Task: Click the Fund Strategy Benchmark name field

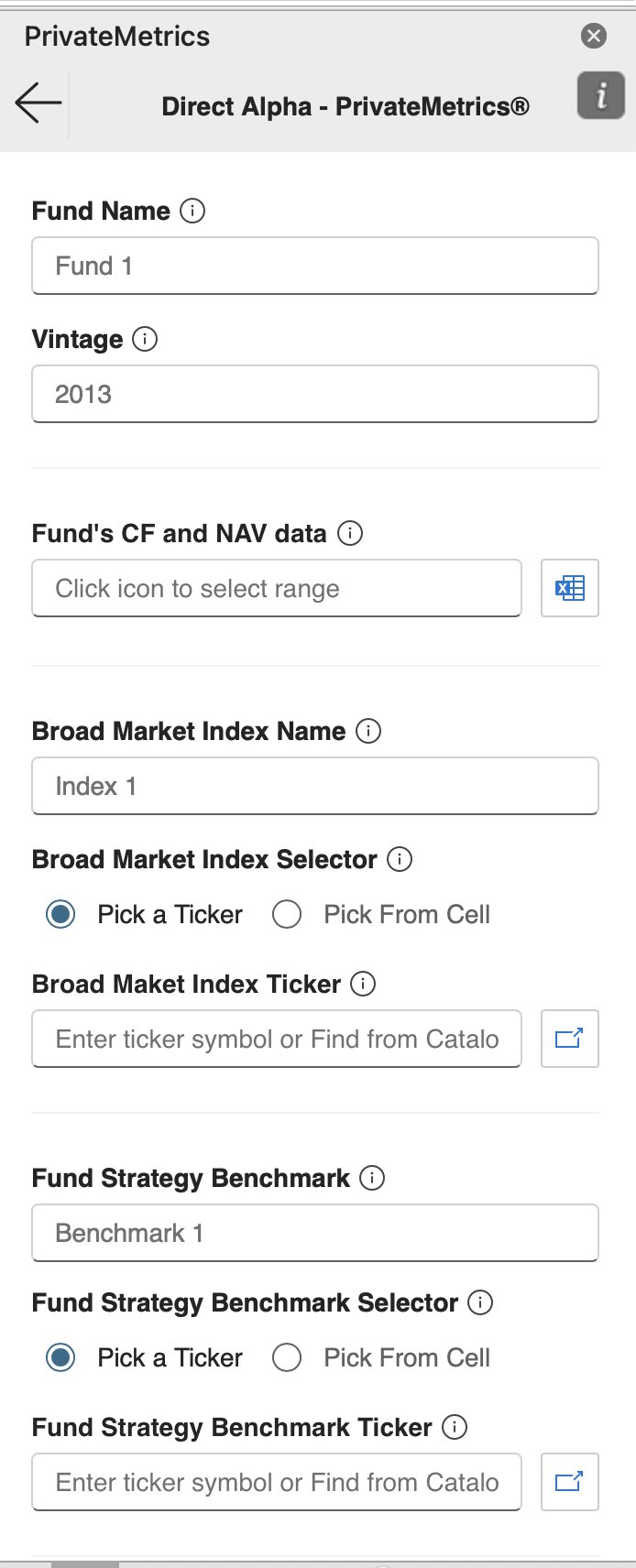Action: click(315, 1233)
